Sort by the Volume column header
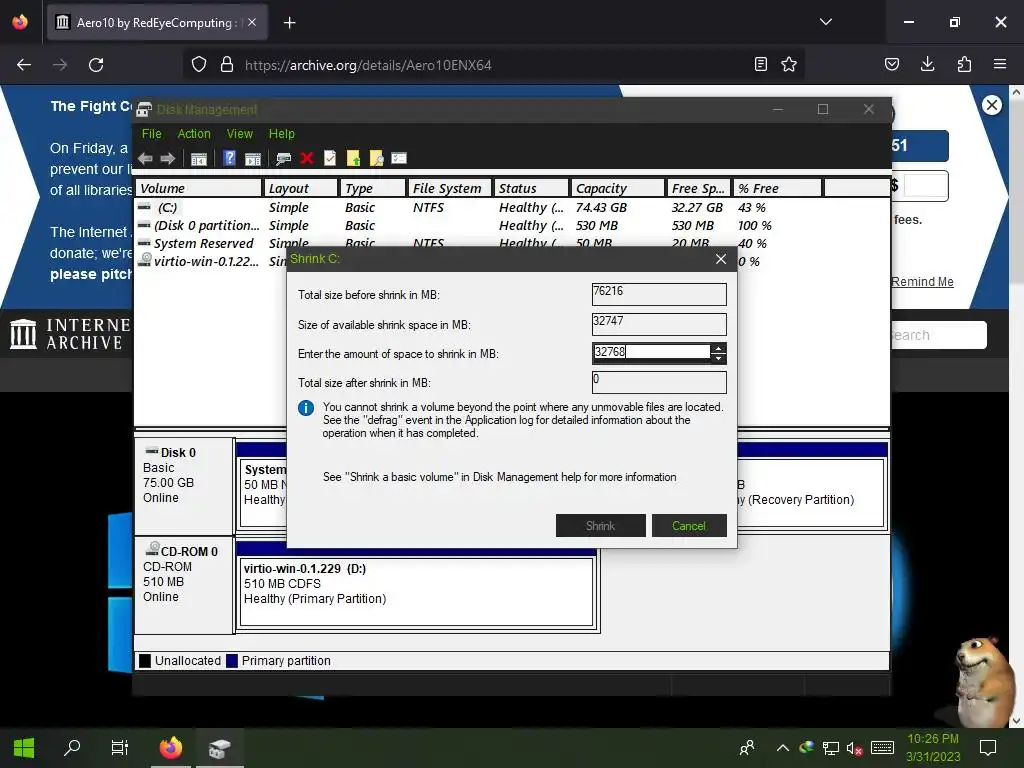 coord(198,188)
